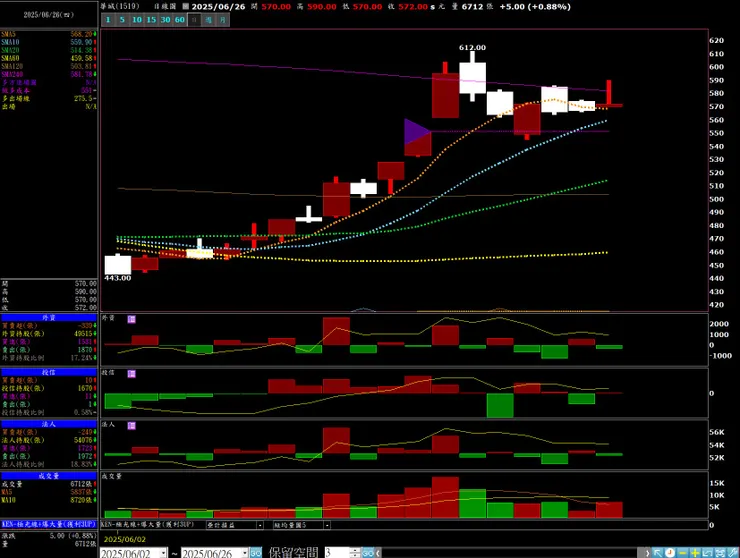Viewport: 740px width, 558px height.
Task: Open the 短均量圖5 dropdown
Action: click(327, 525)
